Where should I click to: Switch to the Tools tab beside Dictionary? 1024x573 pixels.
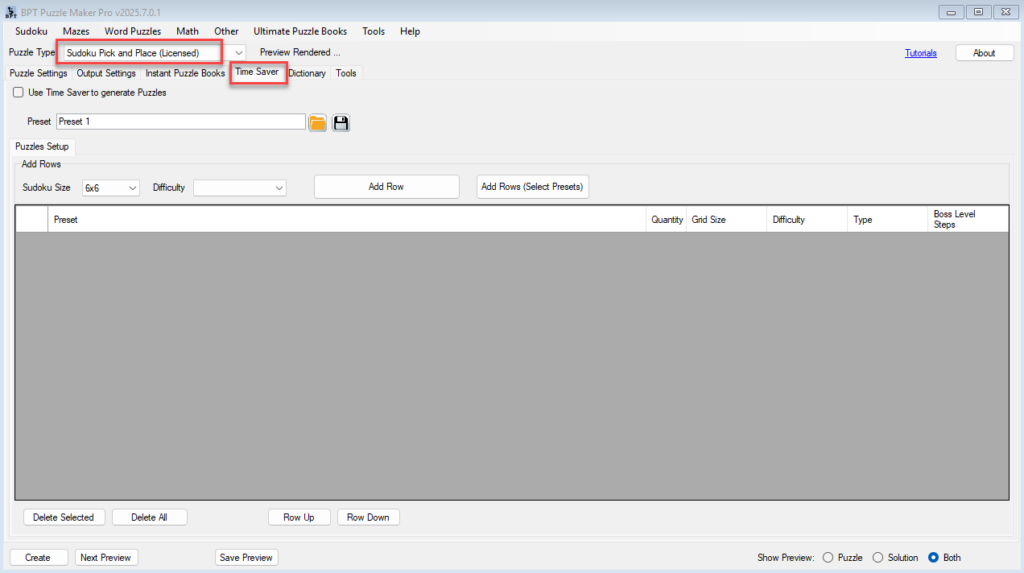pyautogui.click(x=346, y=73)
